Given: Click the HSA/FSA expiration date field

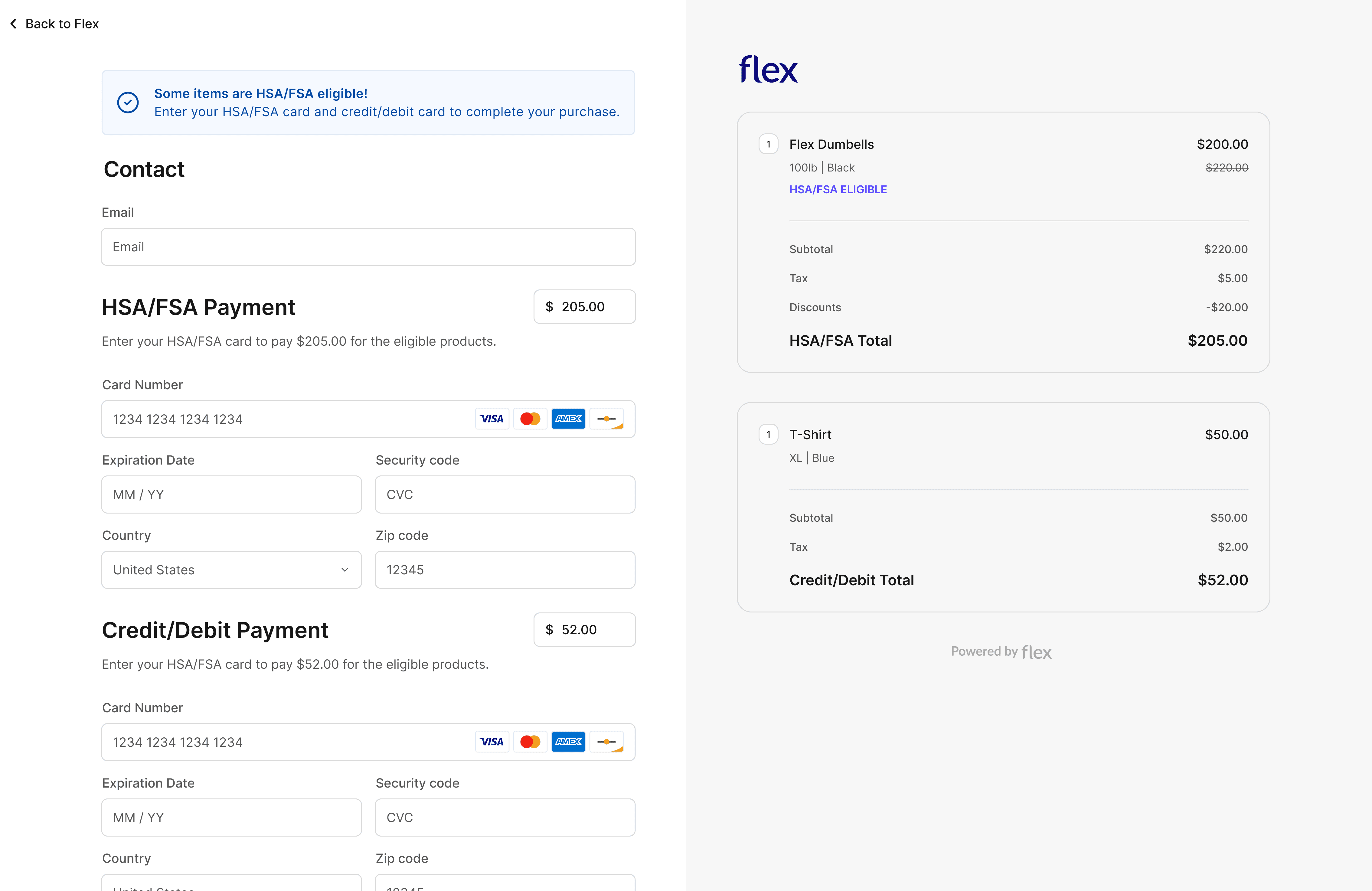Looking at the screenshot, I should pos(231,494).
